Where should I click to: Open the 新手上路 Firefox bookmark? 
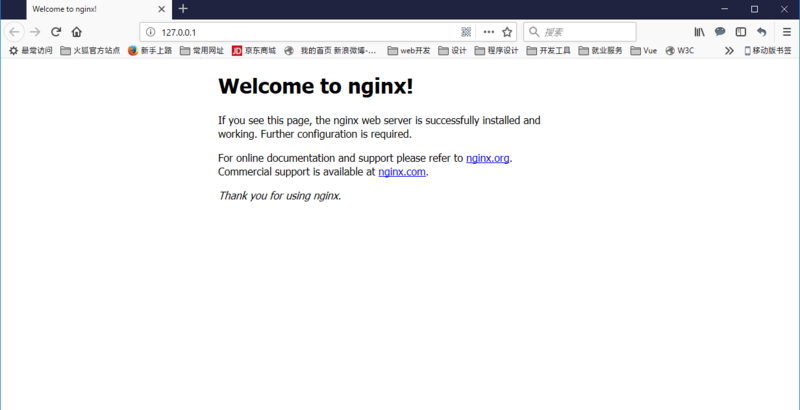click(150, 50)
